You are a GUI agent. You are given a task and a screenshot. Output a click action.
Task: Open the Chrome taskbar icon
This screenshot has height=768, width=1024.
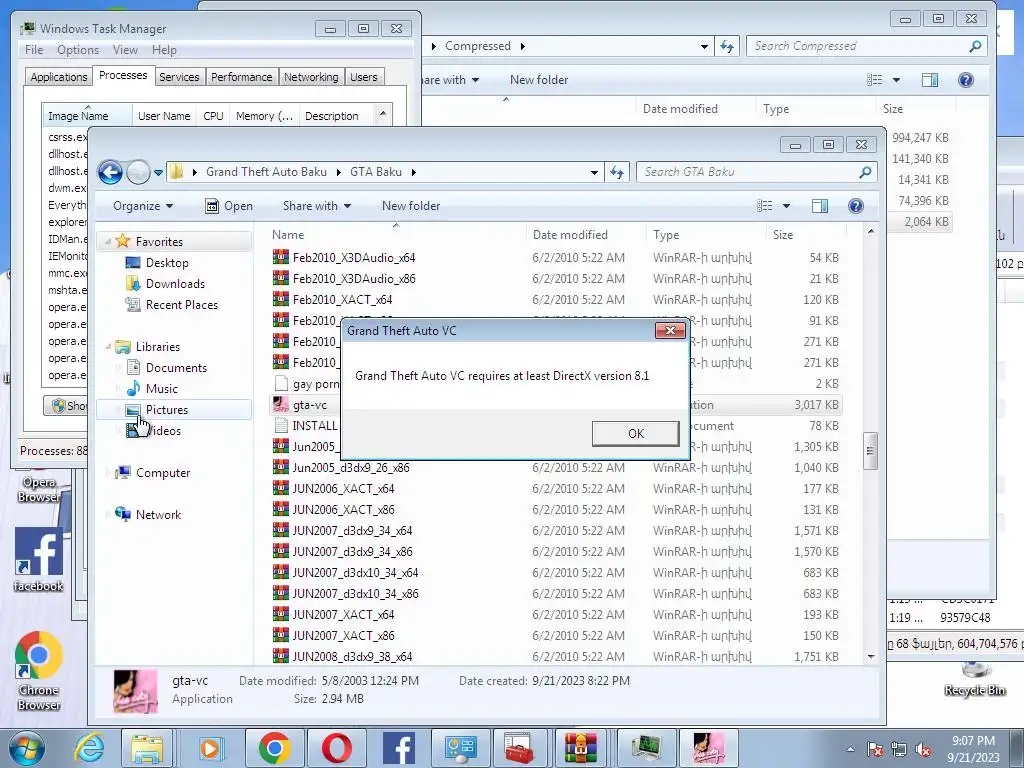coord(274,748)
